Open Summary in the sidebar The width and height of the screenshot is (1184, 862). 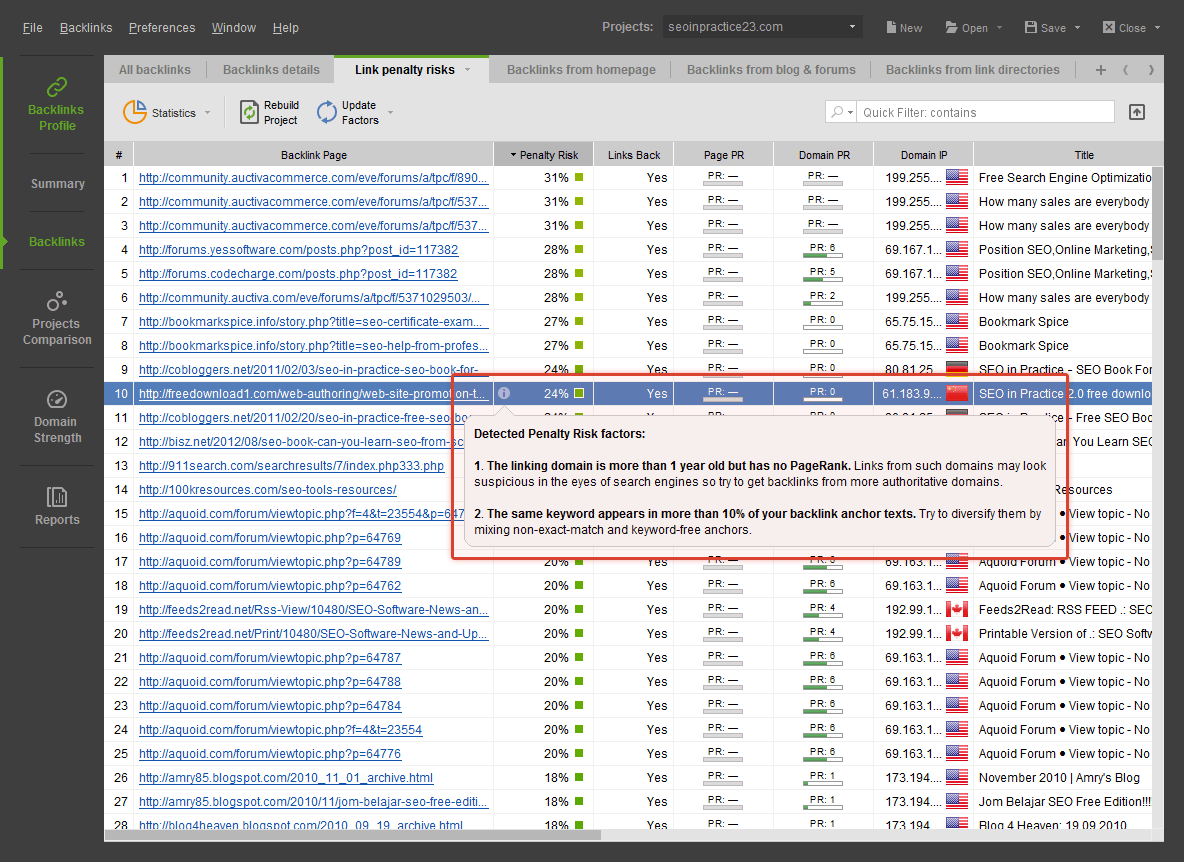[x=57, y=183]
